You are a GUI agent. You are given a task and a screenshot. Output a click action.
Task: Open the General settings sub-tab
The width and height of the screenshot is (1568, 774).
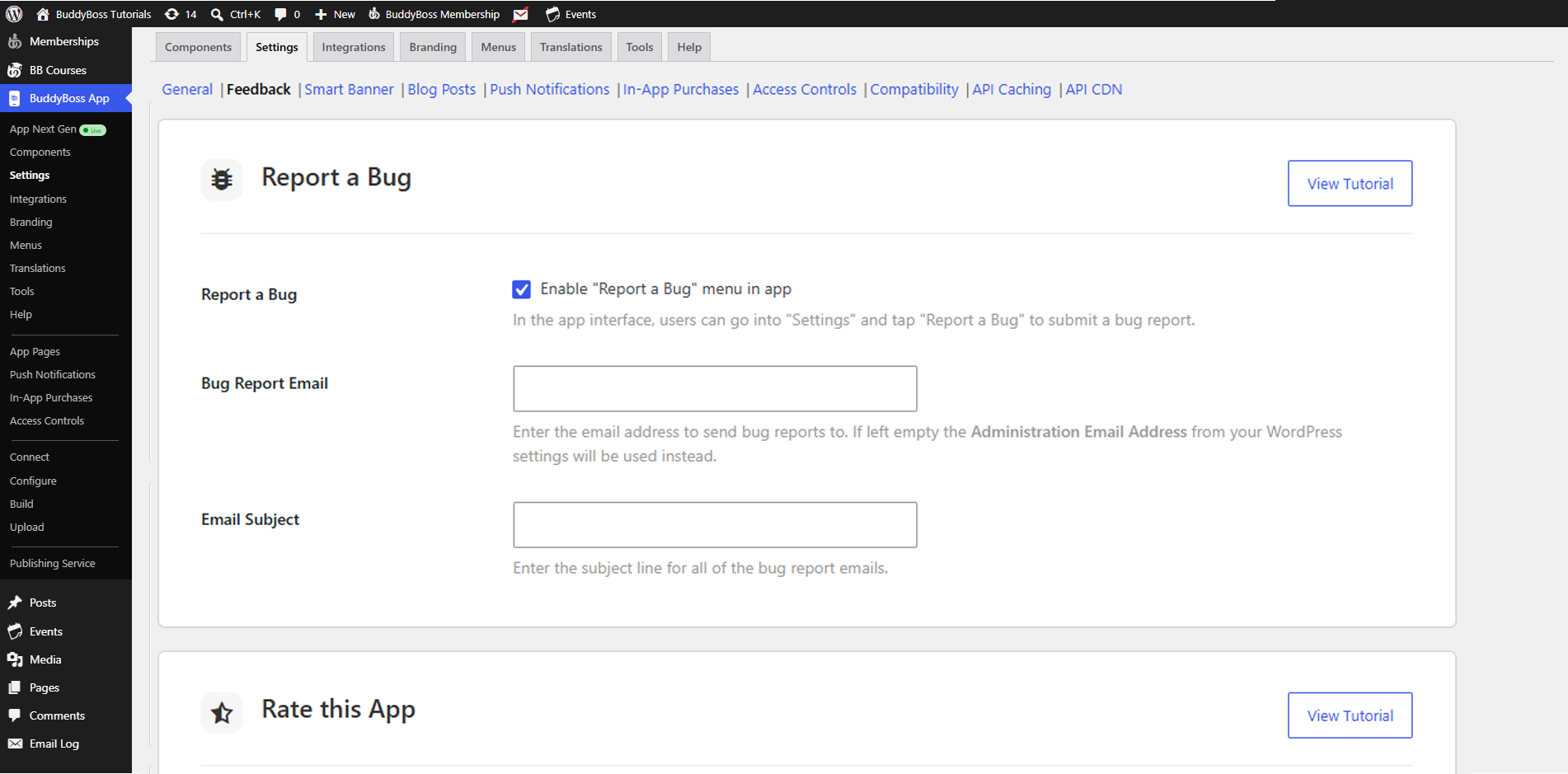click(187, 89)
